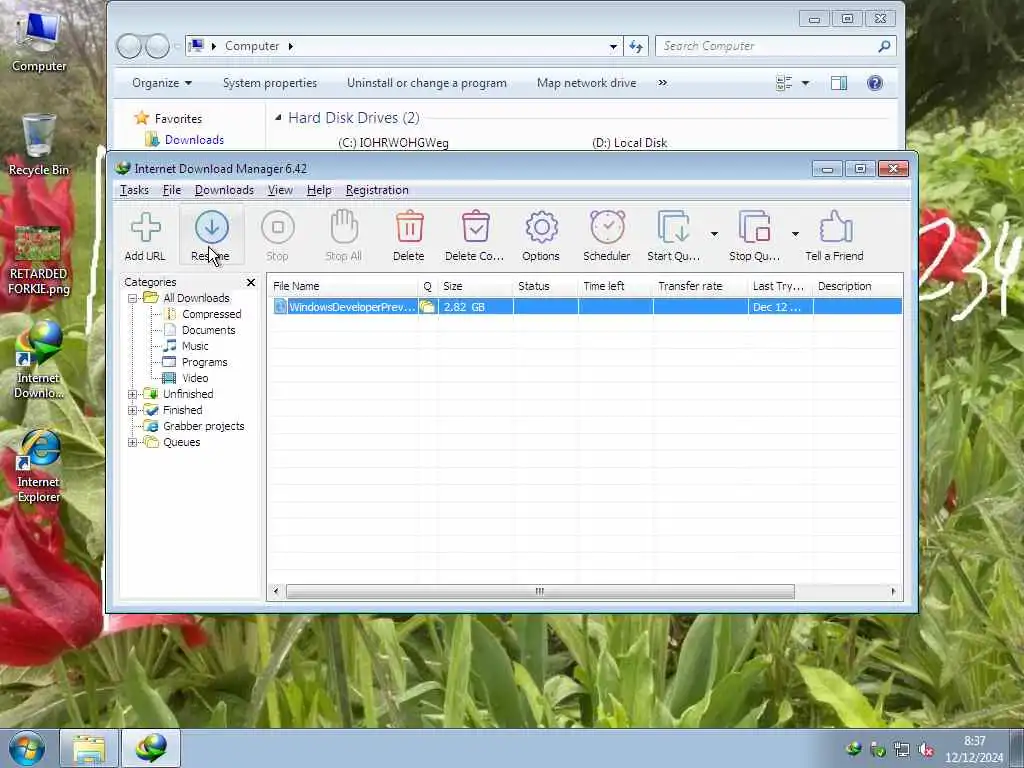Open the Explorer view options dropdown arrow
This screenshot has width=1024, height=768.
pos(805,83)
